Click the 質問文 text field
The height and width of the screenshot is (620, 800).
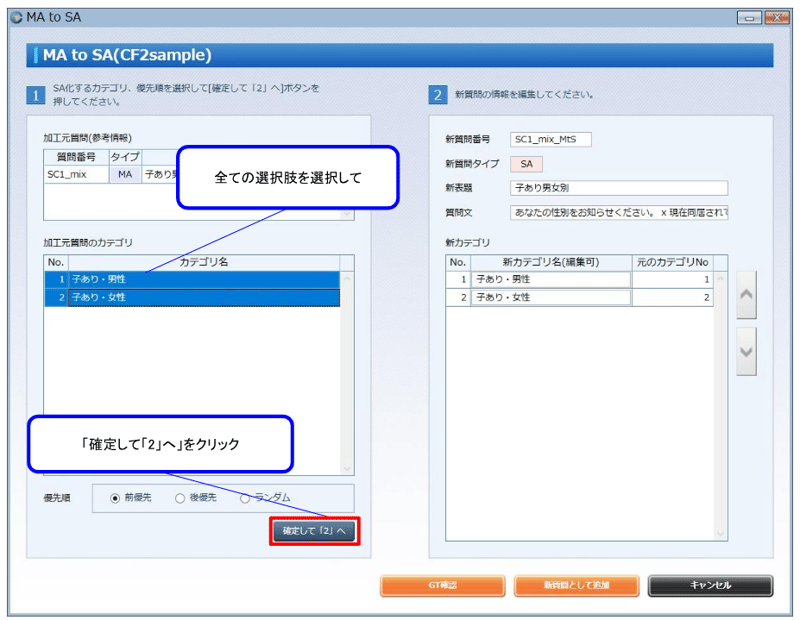[x=618, y=212]
